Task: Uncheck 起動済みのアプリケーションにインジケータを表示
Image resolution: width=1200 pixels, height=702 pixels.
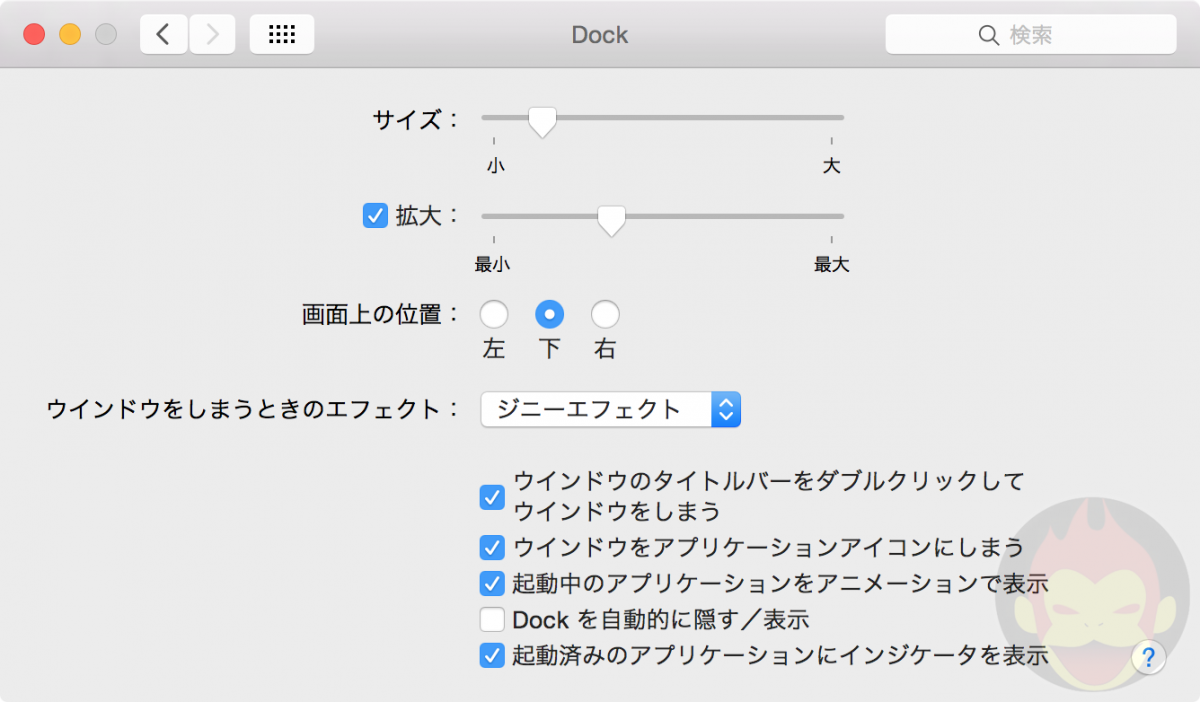Action: coord(491,656)
